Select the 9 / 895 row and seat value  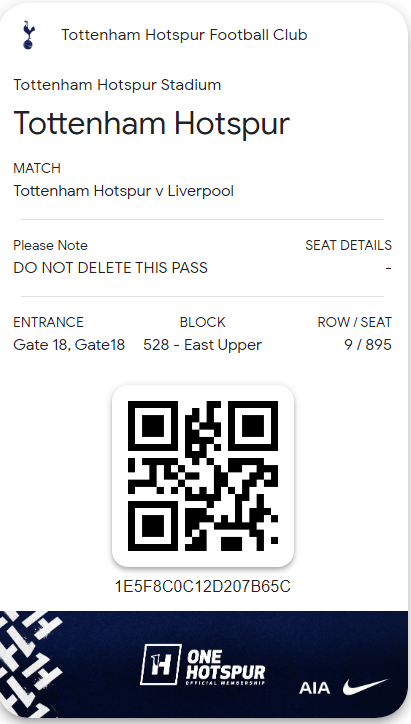[x=368, y=345]
